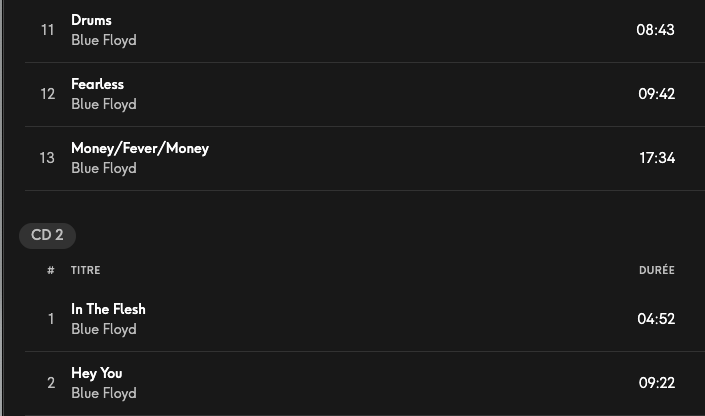Click the 09:22 duration of Hey You
Viewport: 705px width, 416px height.
coord(656,383)
